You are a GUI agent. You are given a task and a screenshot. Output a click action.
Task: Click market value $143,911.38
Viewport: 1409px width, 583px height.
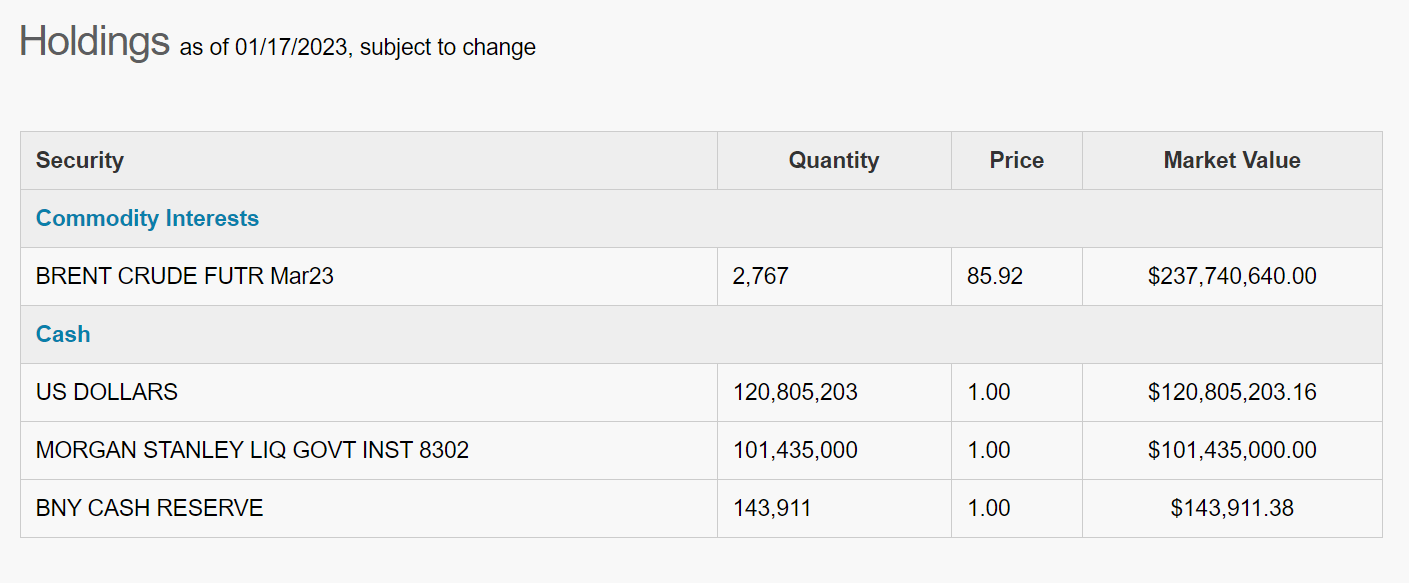[x=1232, y=508]
